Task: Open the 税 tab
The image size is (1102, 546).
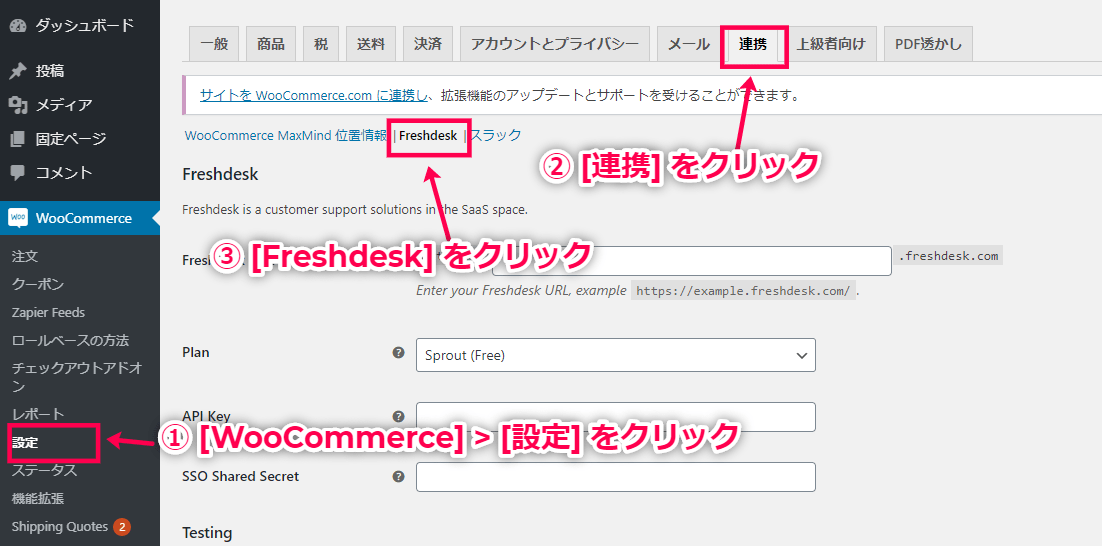Action: [321, 44]
